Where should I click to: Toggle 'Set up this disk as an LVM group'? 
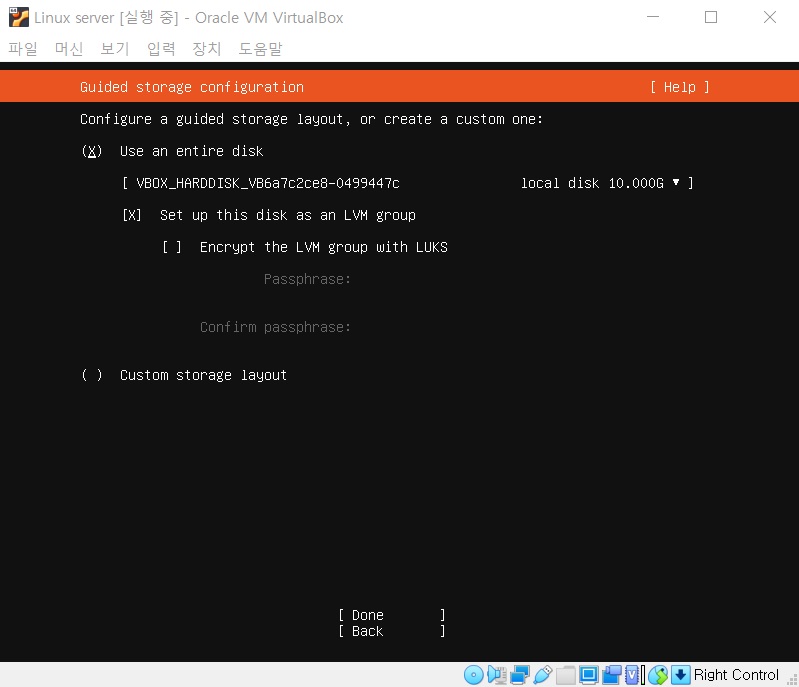coord(131,215)
